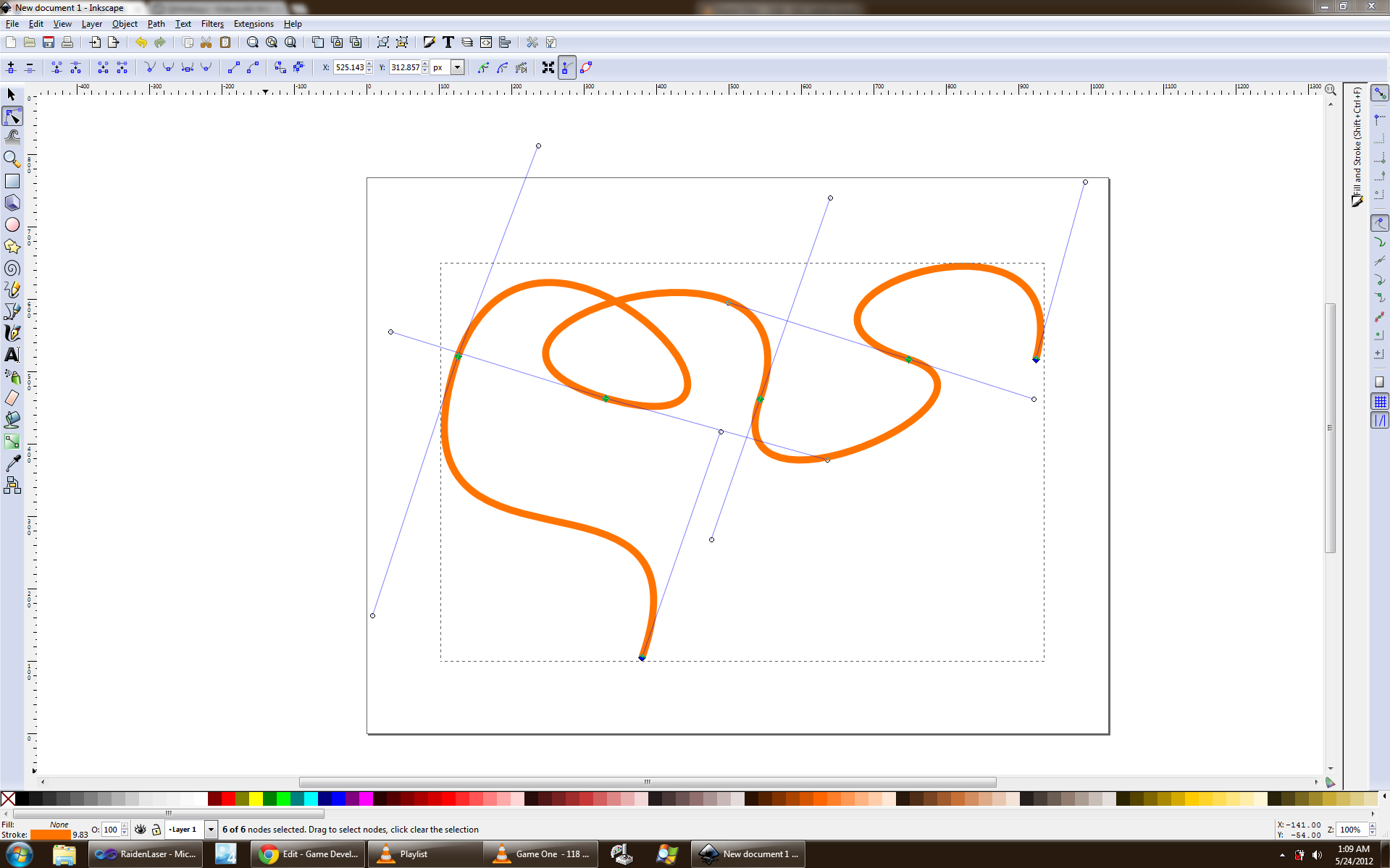Image resolution: width=1390 pixels, height=868 pixels.
Task: Click the Cut scissors icon
Action: (x=206, y=42)
